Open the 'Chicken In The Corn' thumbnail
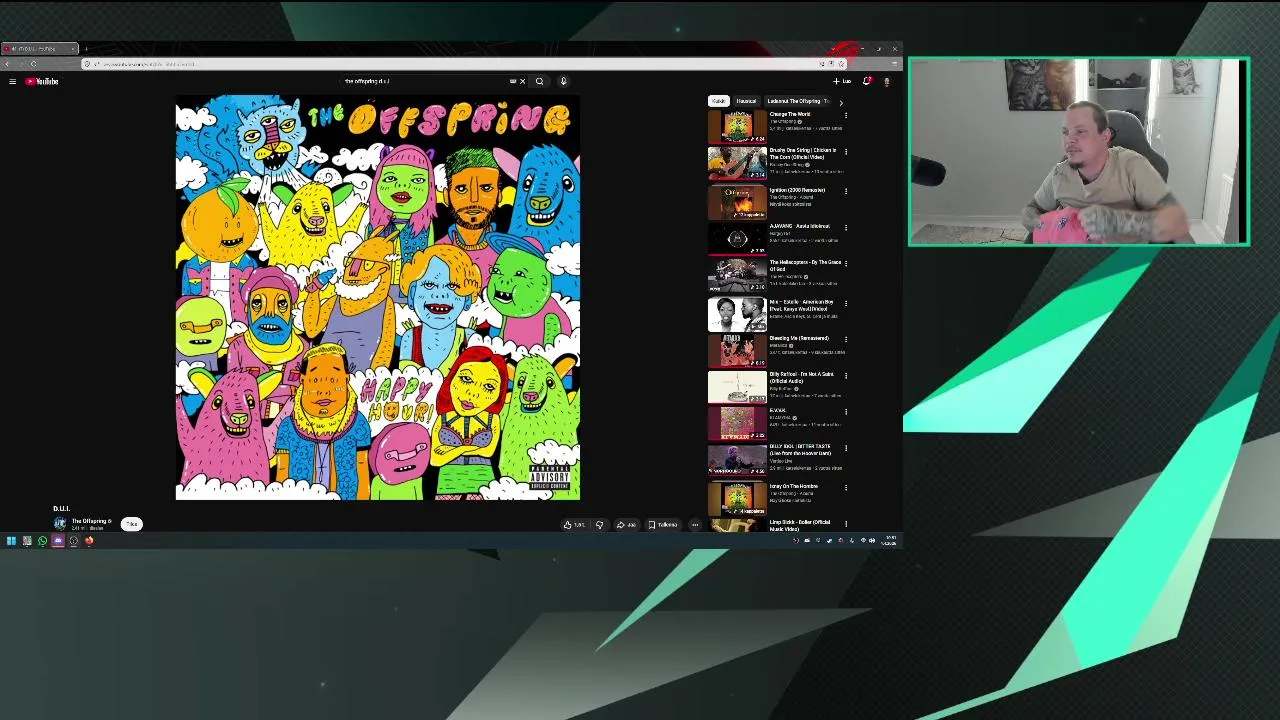This screenshot has height=720, width=1280. [737, 162]
